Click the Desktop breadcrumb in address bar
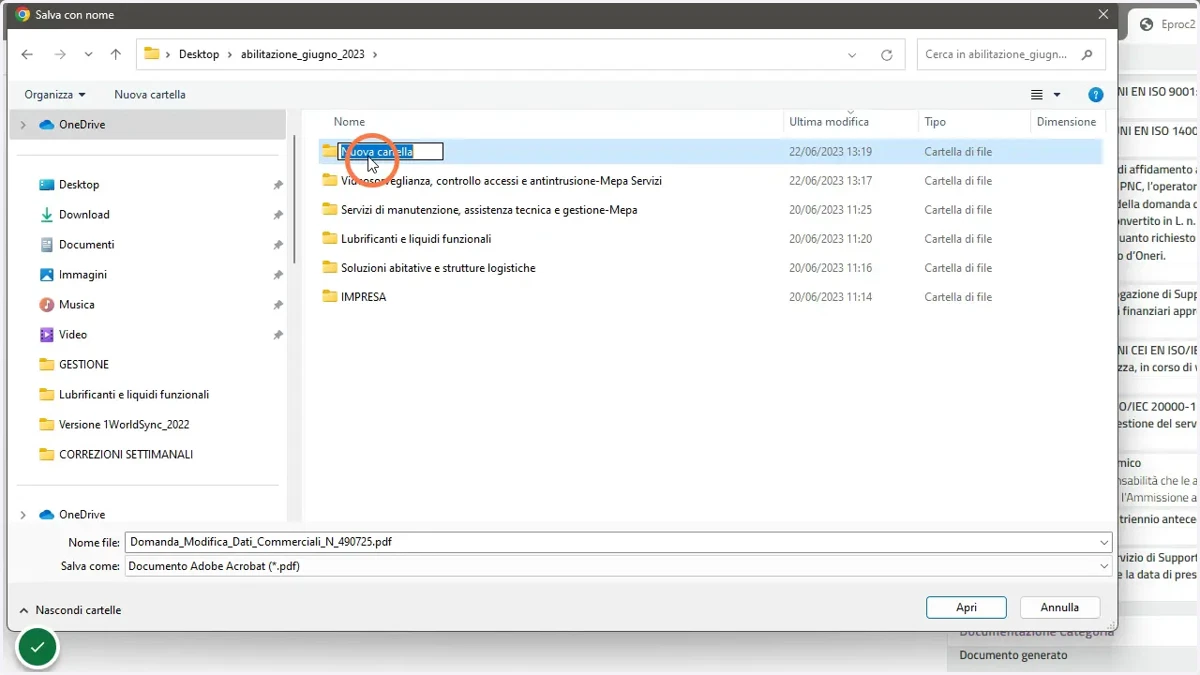Viewport: 1200px width, 675px height. coord(199,54)
